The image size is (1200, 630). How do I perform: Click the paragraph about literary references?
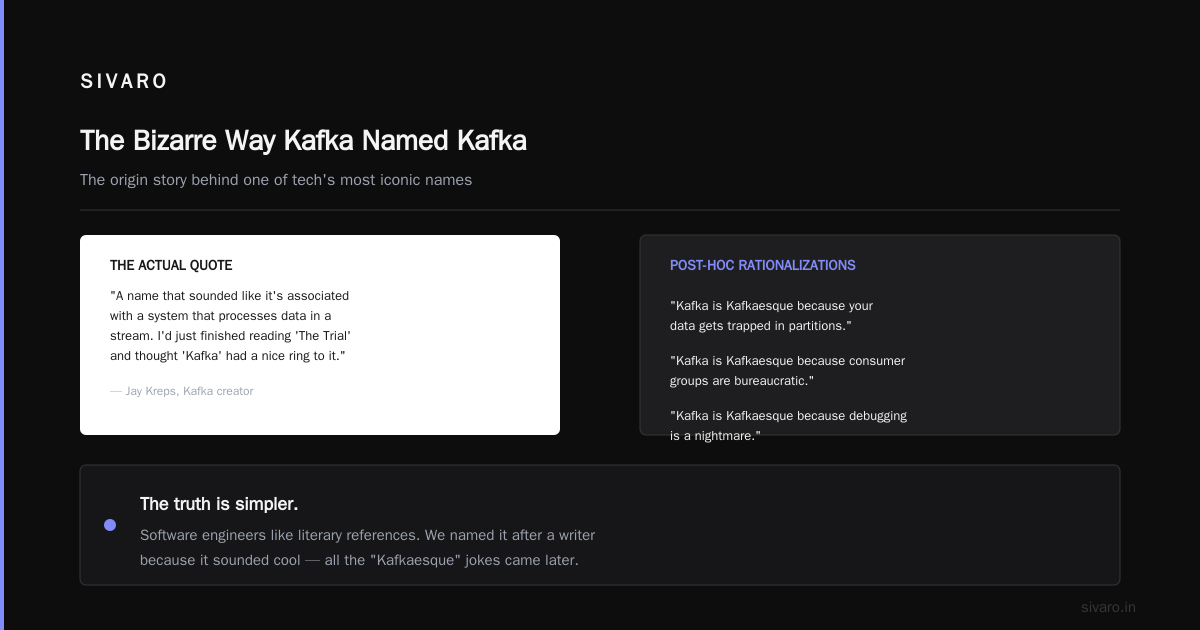pyautogui.click(x=368, y=548)
